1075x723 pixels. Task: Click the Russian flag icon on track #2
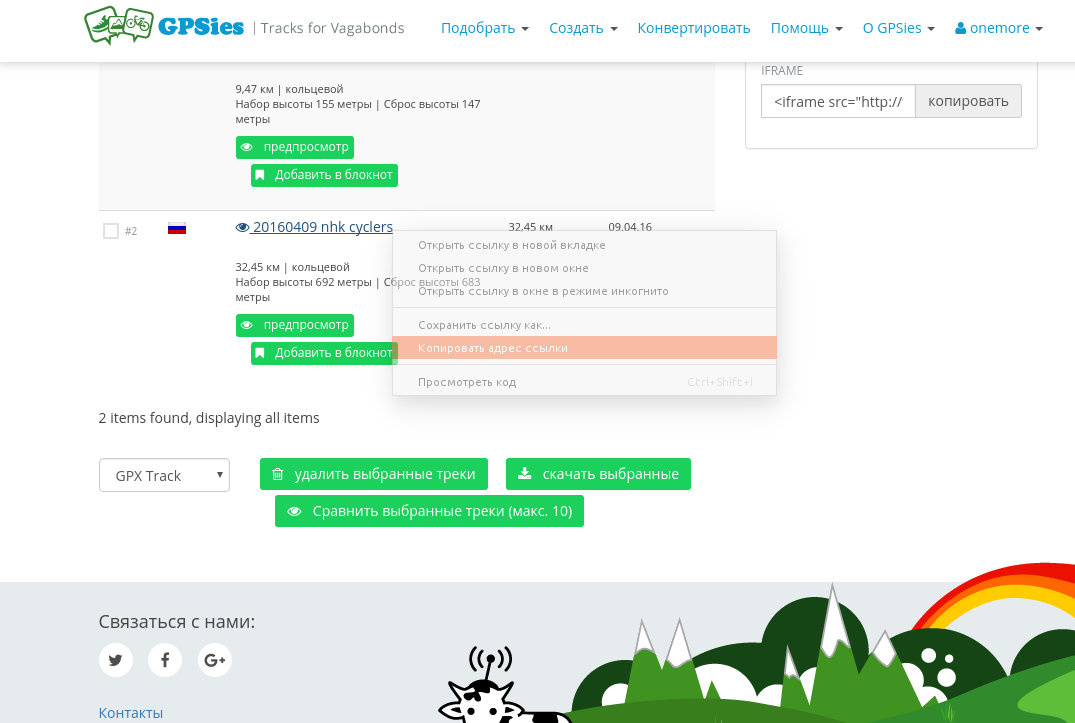[x=177, y=228]
